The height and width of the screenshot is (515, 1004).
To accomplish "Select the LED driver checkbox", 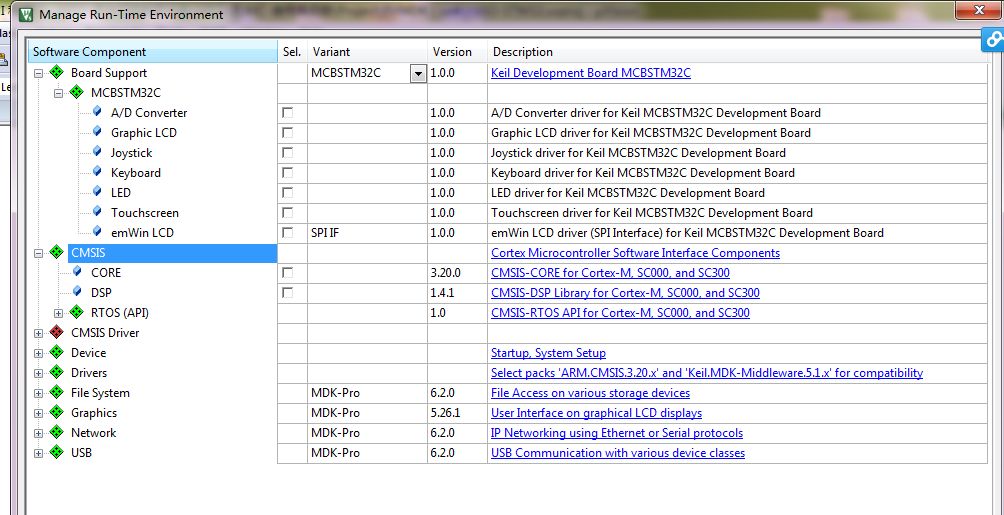I will 287,192.
